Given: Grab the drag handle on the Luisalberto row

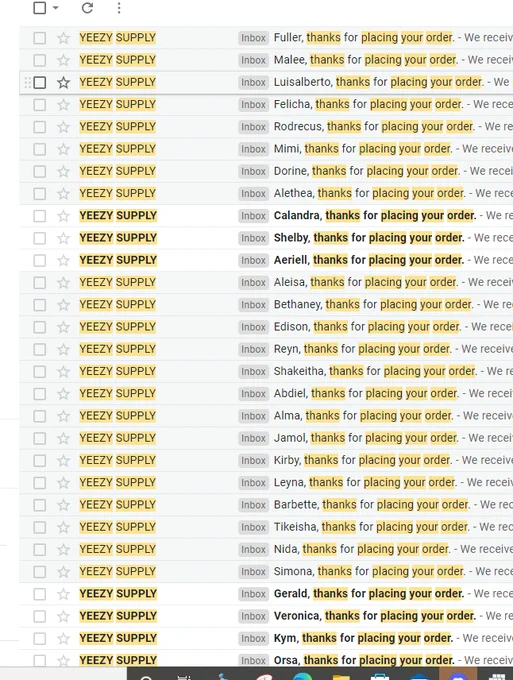Looking at the screenshot, I should point(27,82).
